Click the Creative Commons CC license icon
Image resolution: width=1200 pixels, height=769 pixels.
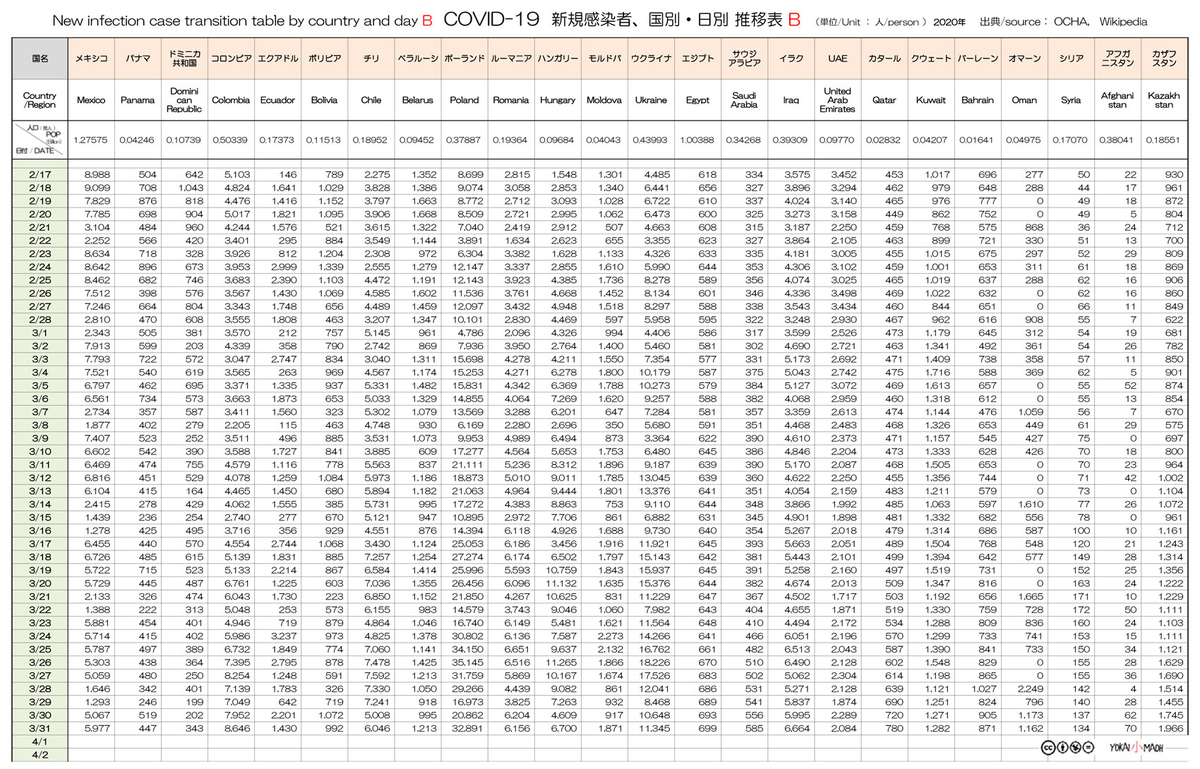[x=1046, y=747]
